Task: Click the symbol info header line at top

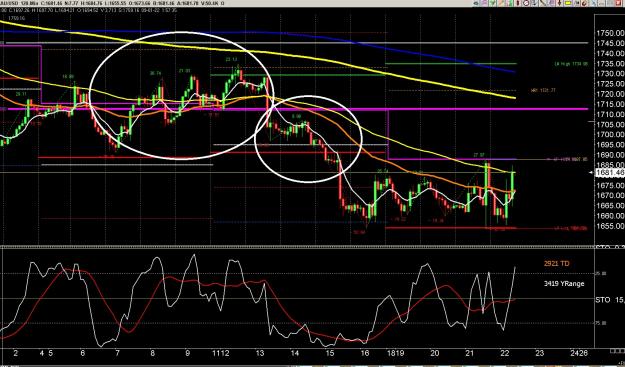Action: pos(112,3)
